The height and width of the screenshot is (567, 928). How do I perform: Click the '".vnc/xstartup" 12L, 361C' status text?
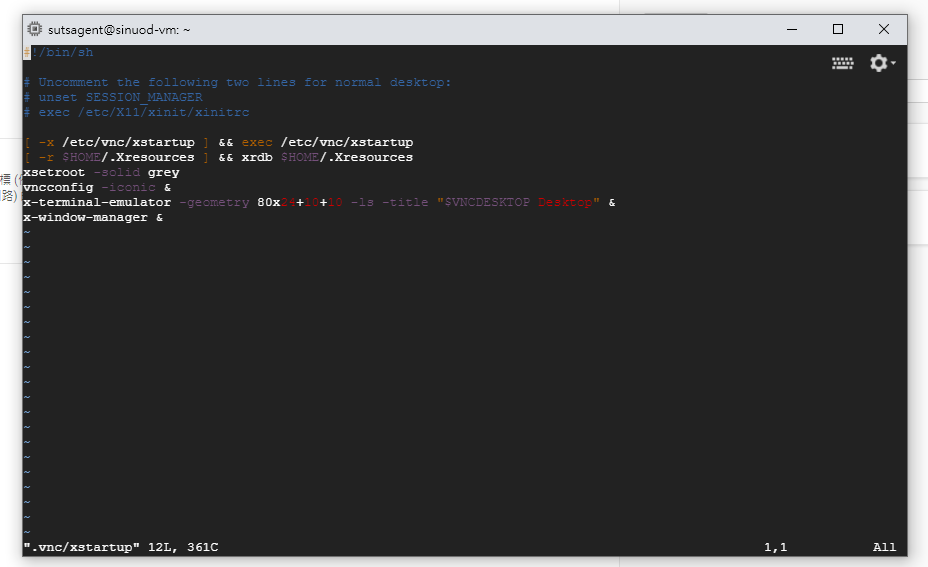tap(121, 547)
